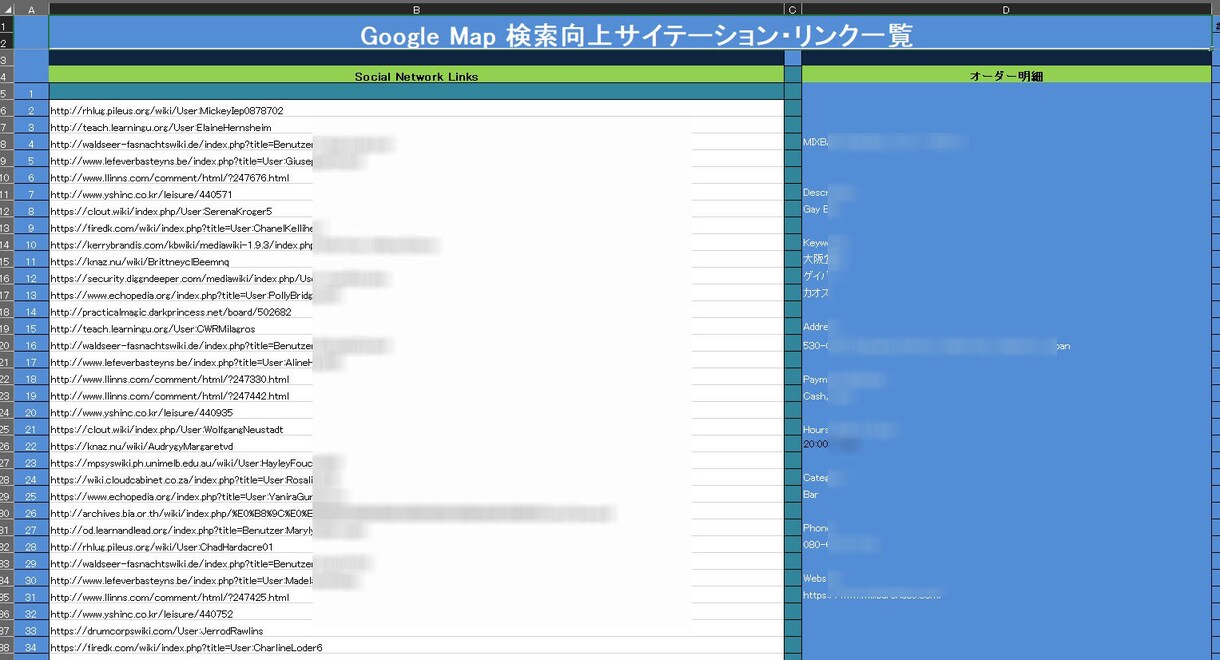Viewport: 1220px width, 660px height.
Task: Select the yshinc.co.kr leisure/440935 cell
Action: point(416,412)
